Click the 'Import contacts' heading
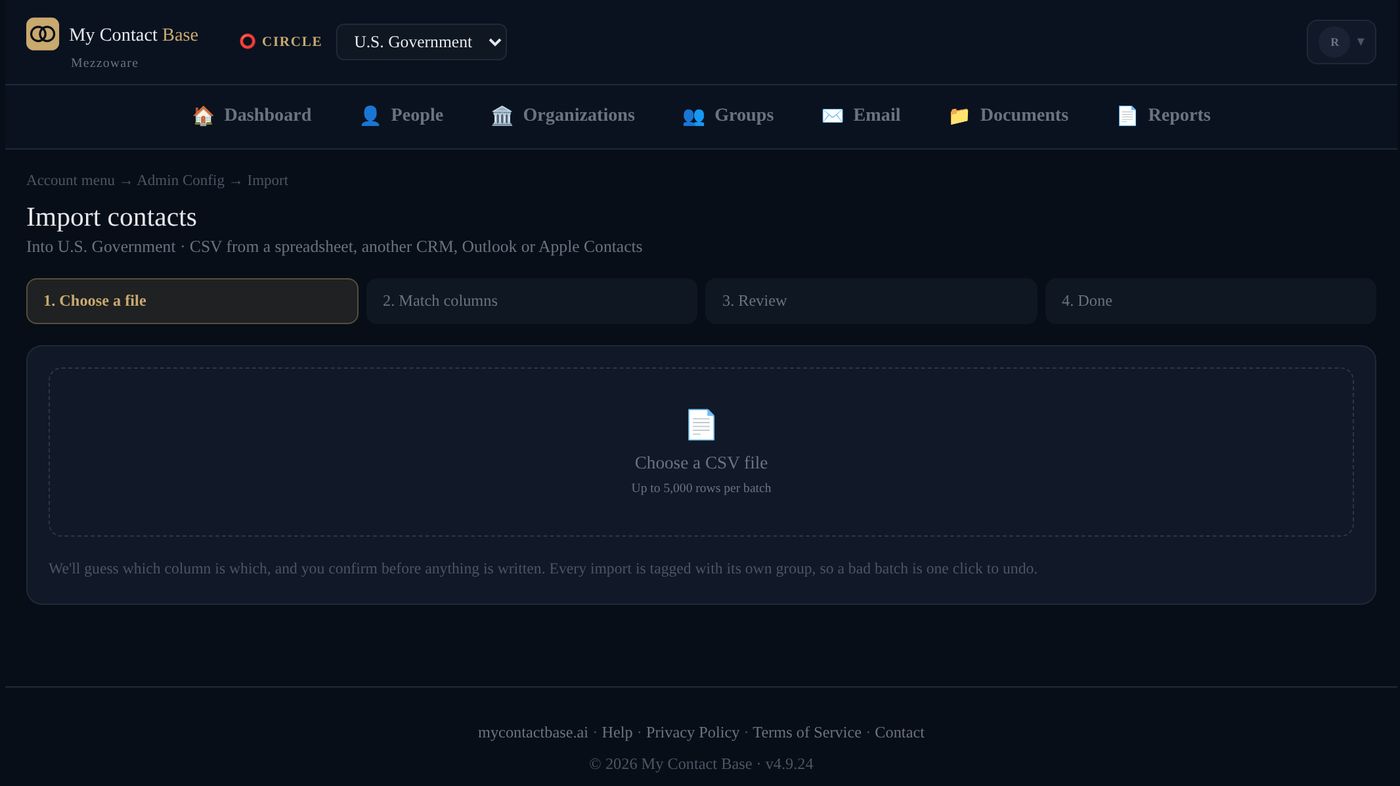Viewport: 1400px width, 786px height. tap(111, 217)
